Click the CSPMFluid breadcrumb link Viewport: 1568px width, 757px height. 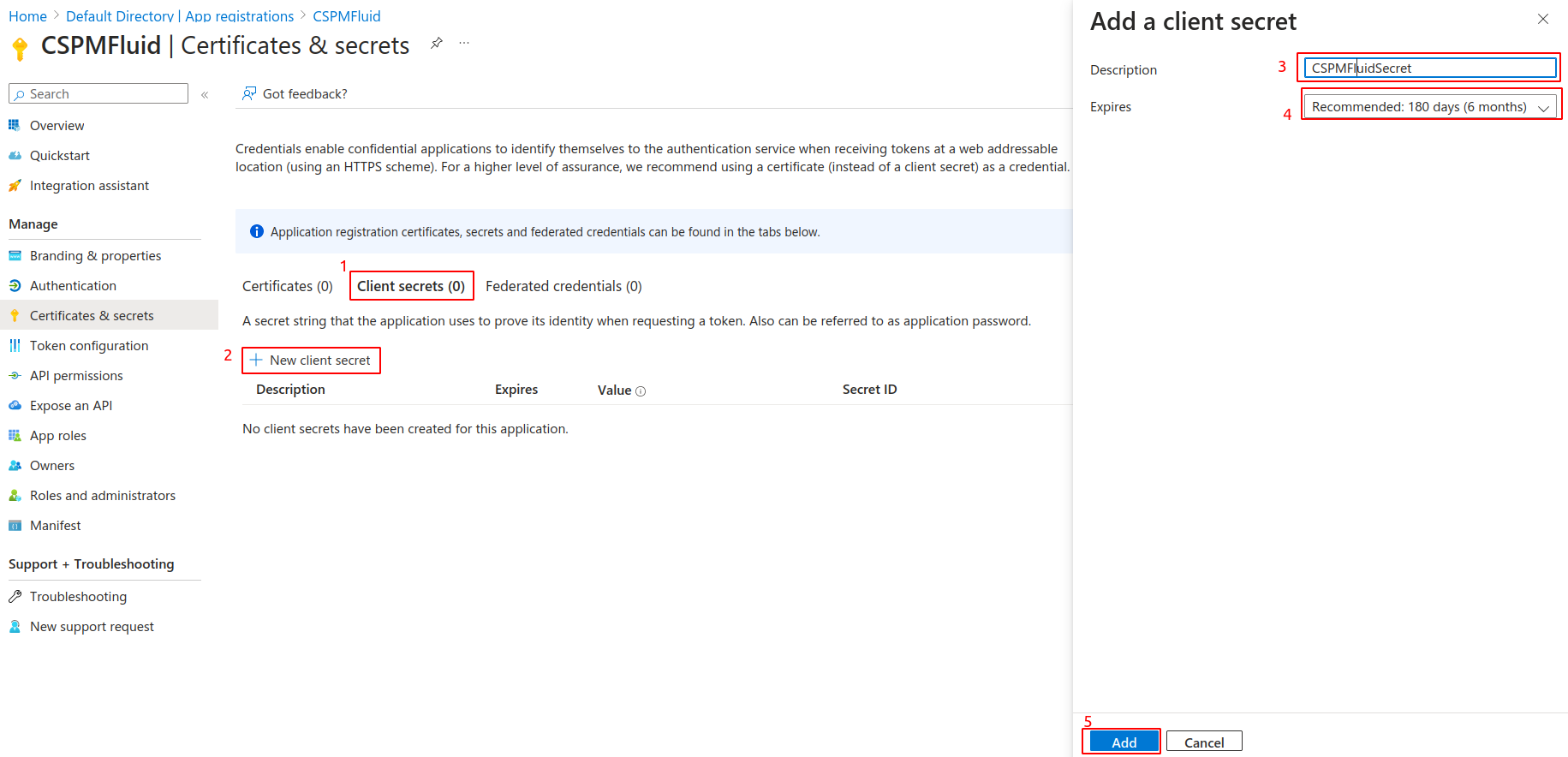point(347,15)
